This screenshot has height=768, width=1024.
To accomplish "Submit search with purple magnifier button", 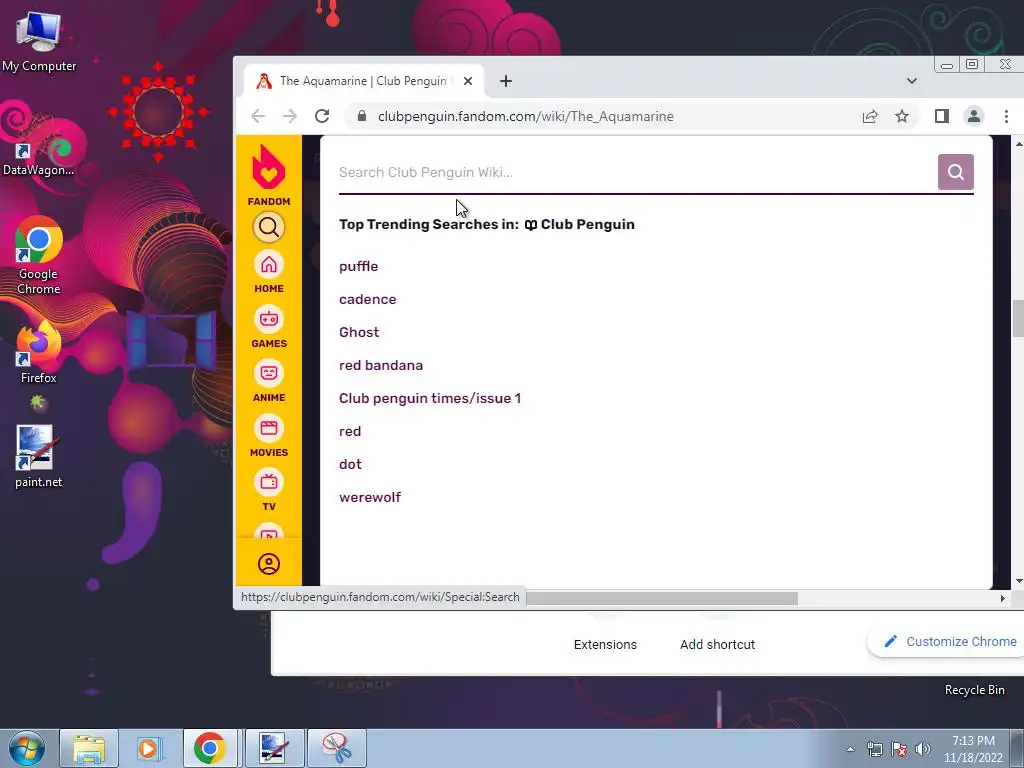I will point(955,172).
